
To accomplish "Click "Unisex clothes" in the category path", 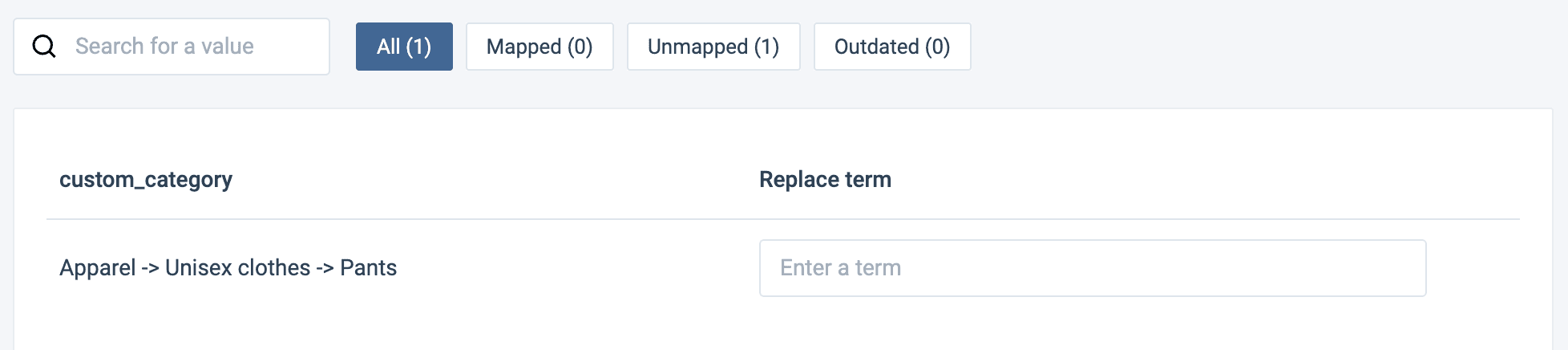I will click(x=237, y=267).
